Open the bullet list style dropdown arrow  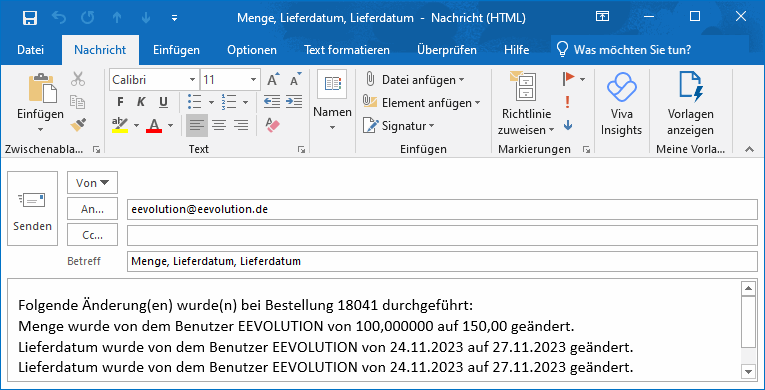point(211,103)
